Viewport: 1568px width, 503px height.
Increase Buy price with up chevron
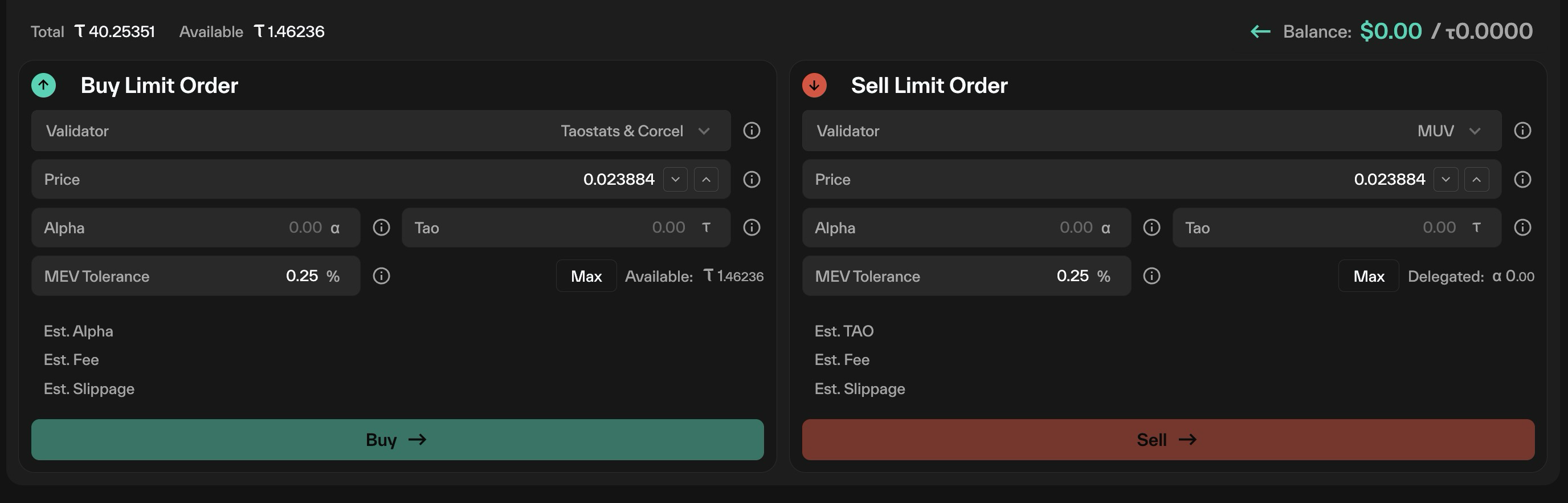(706, 179)
